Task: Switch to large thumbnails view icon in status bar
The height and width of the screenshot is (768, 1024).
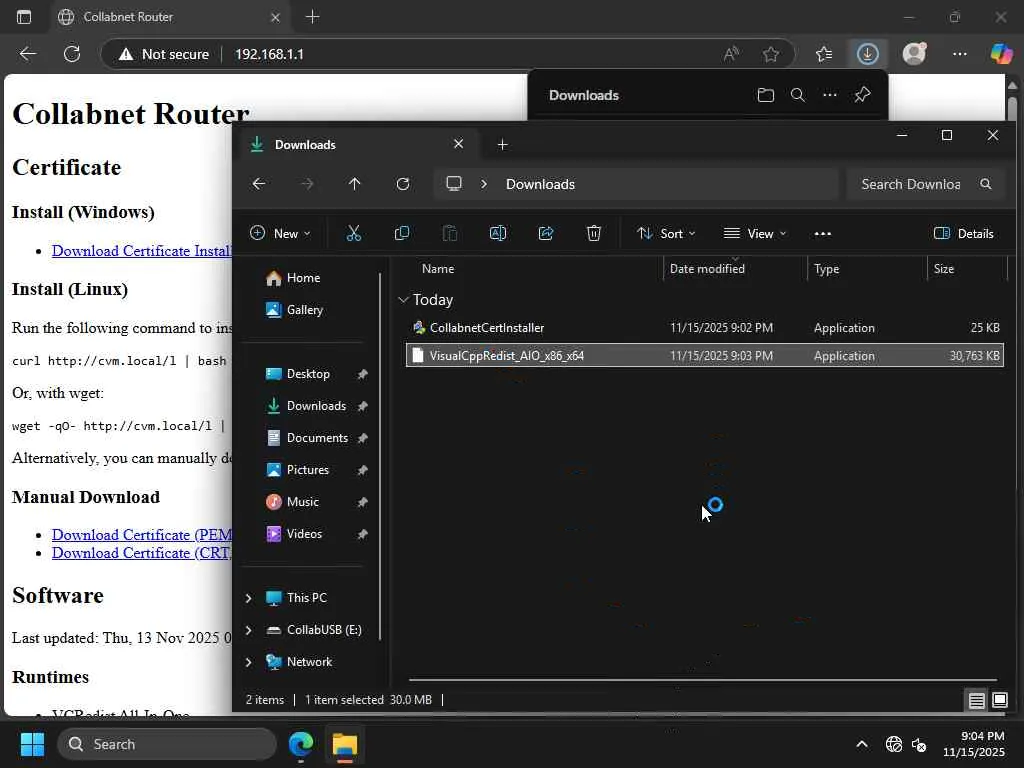Action: [1000, 701]
